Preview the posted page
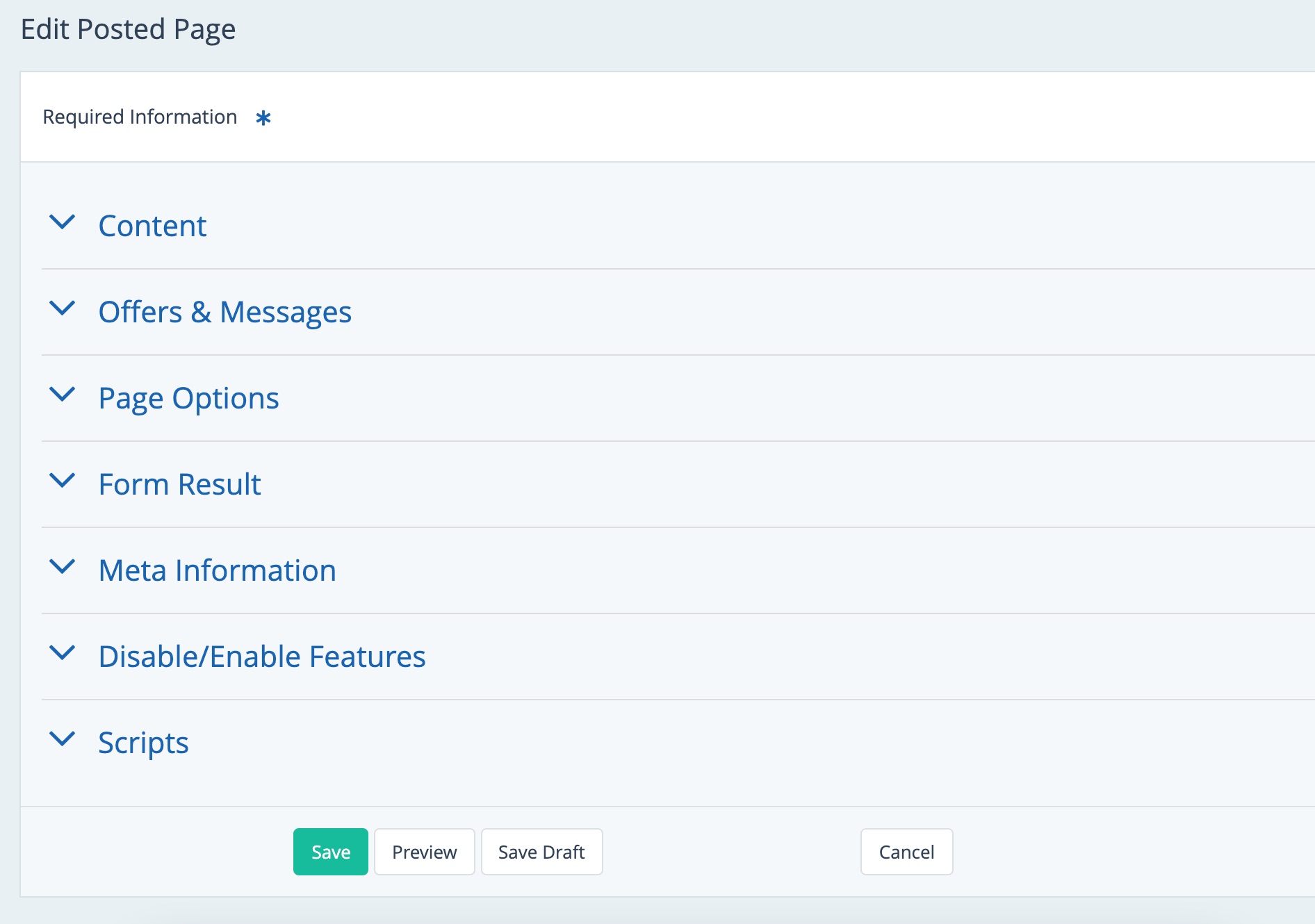The width and height of the screenshot is (1315, 924). 424,852
